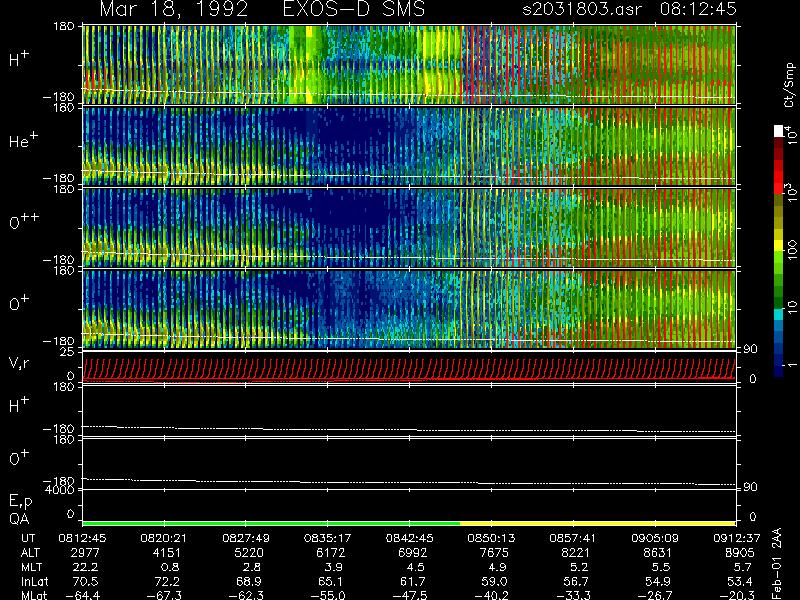Click the UT tick "0857:41"

(573, 538)
